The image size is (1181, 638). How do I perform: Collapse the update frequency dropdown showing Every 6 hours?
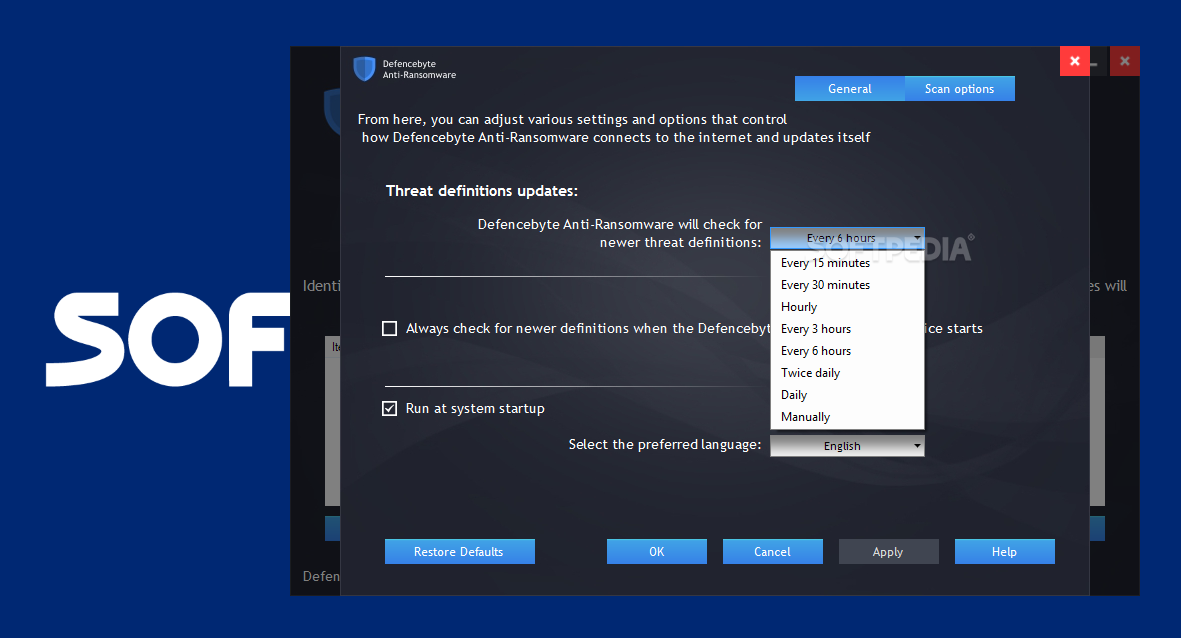click(847, 238)
